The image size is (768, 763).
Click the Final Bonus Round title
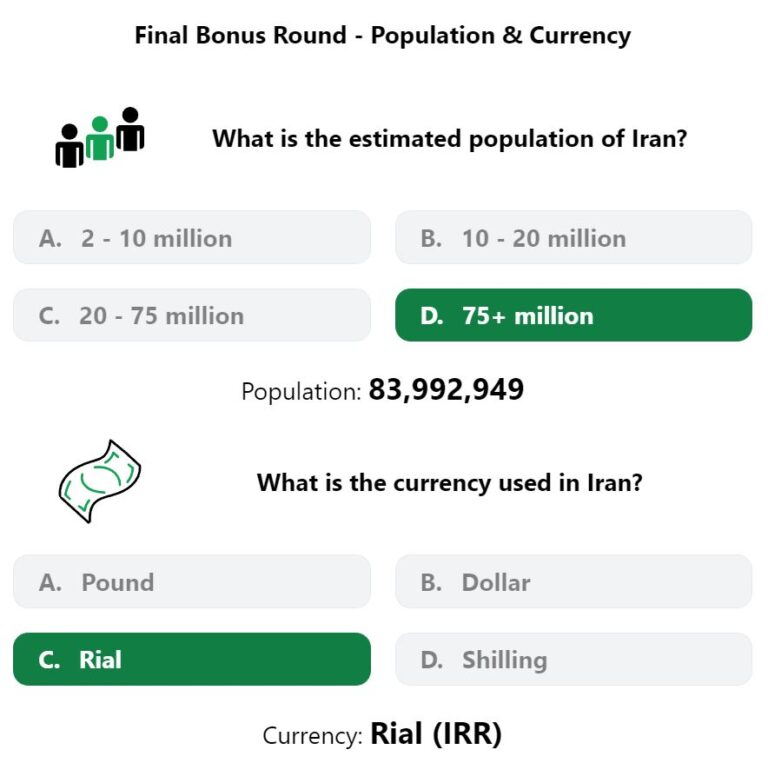tap(383, 36)
